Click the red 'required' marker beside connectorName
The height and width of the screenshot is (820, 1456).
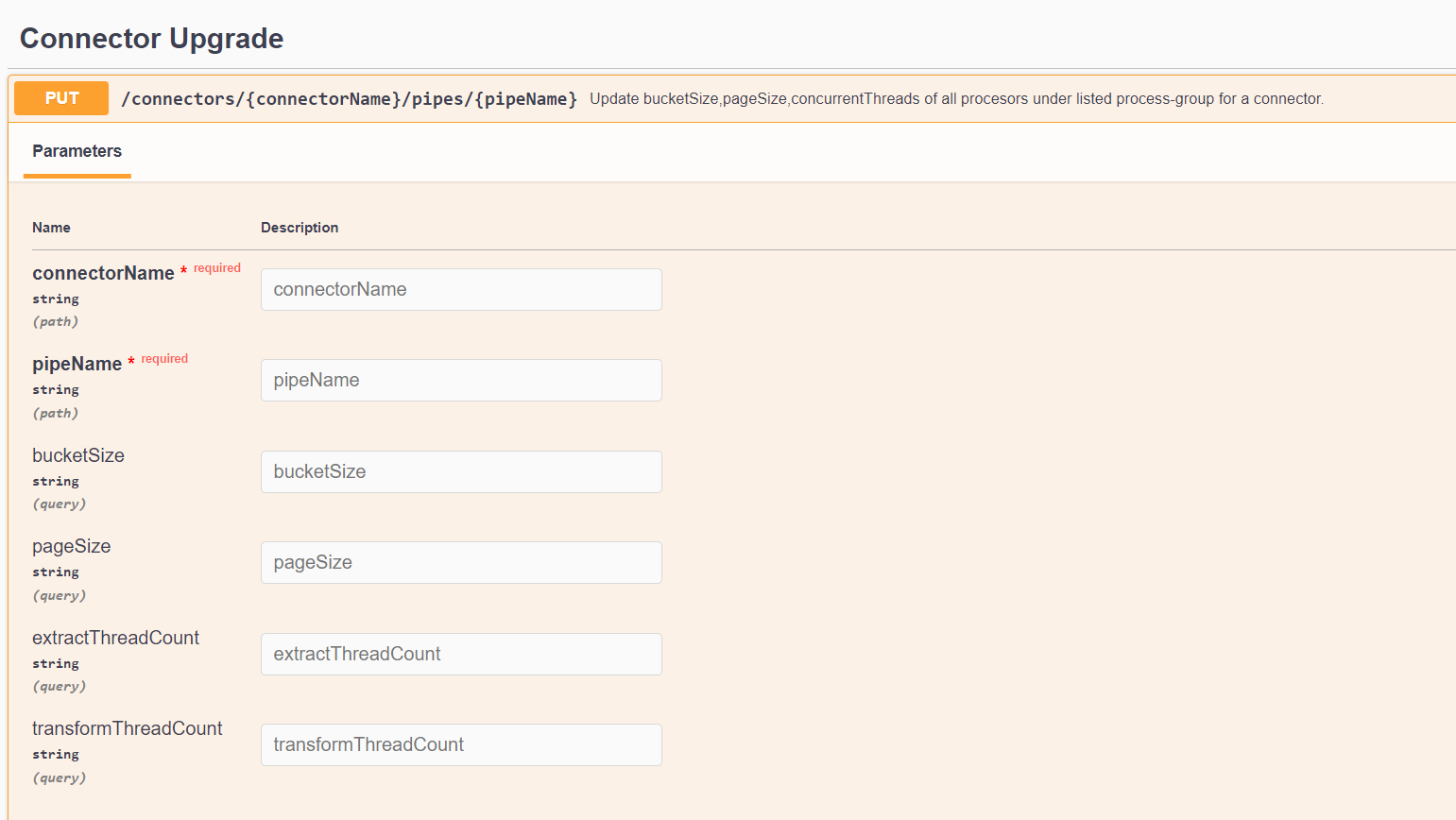[x=217, y=268]
